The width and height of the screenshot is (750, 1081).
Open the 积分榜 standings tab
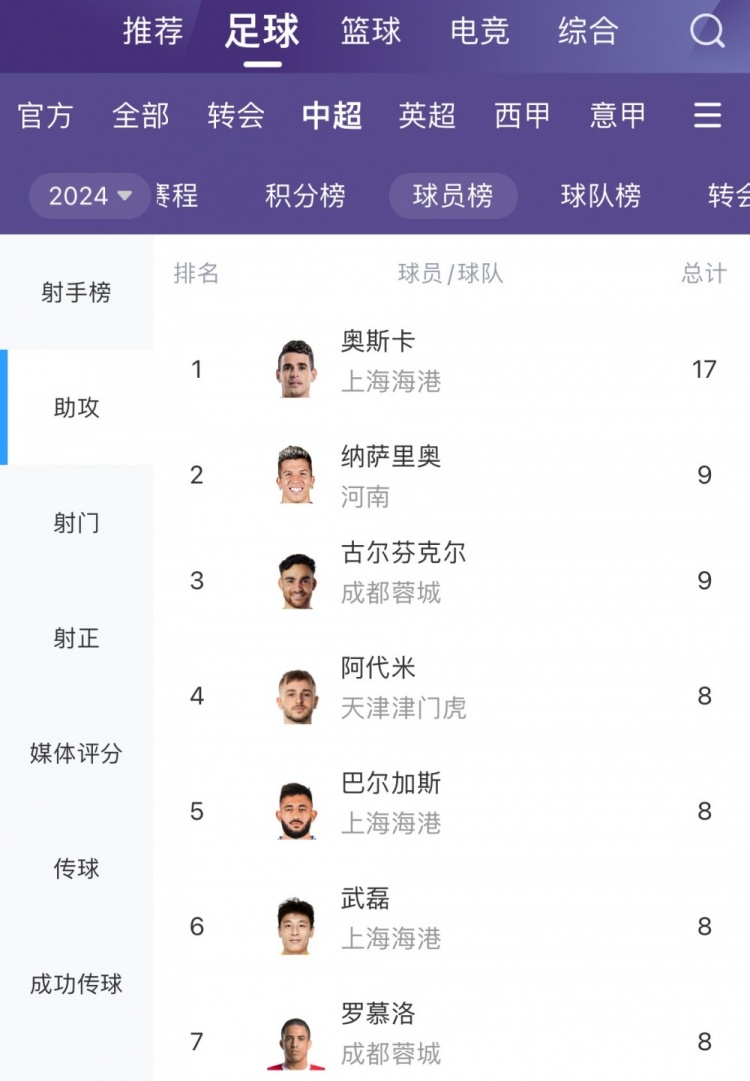click(305, 196)
